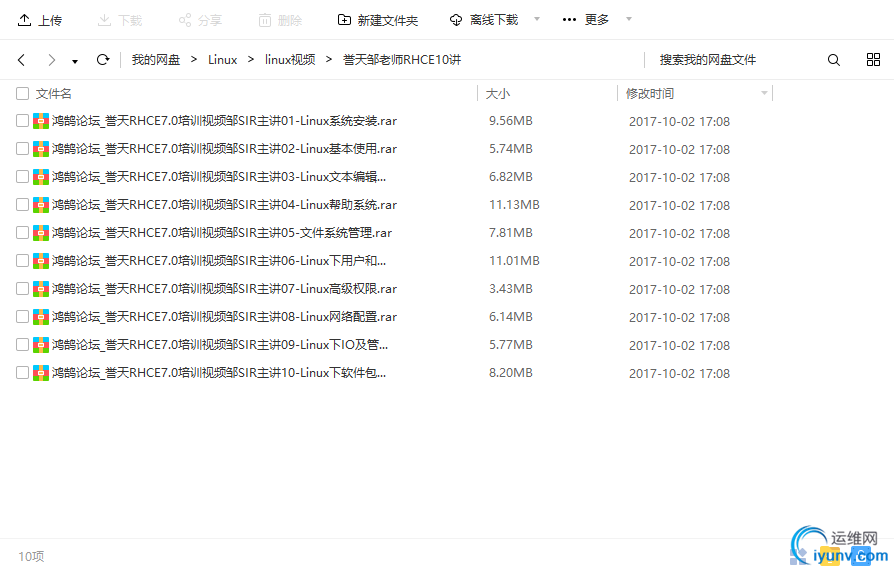Check the box for 05-文件系统管理.rar
This screenshot has height=572, width=894.
pyautogui.click(x=22, y=233)
